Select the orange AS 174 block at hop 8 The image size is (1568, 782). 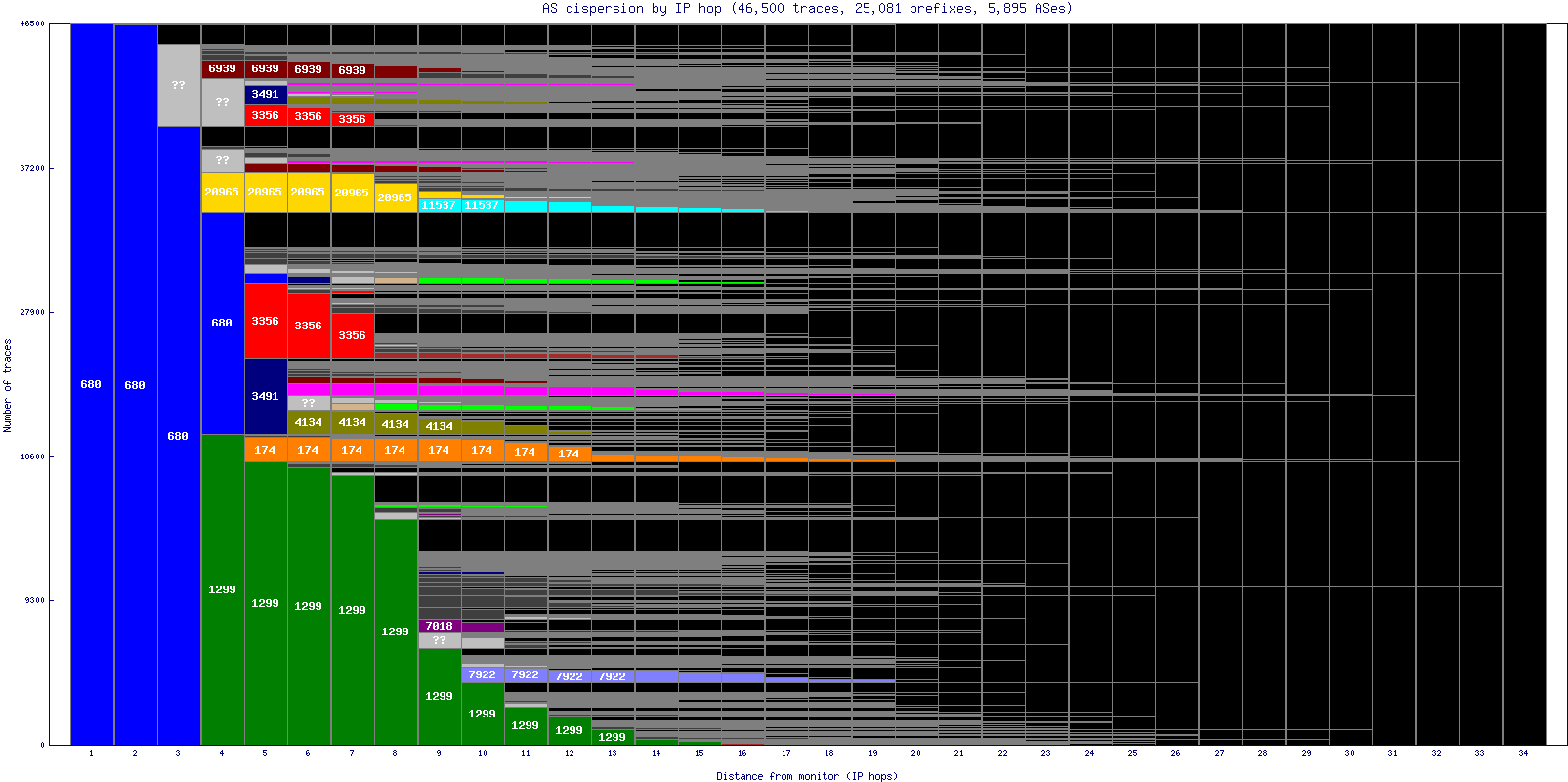coord(396,450)
